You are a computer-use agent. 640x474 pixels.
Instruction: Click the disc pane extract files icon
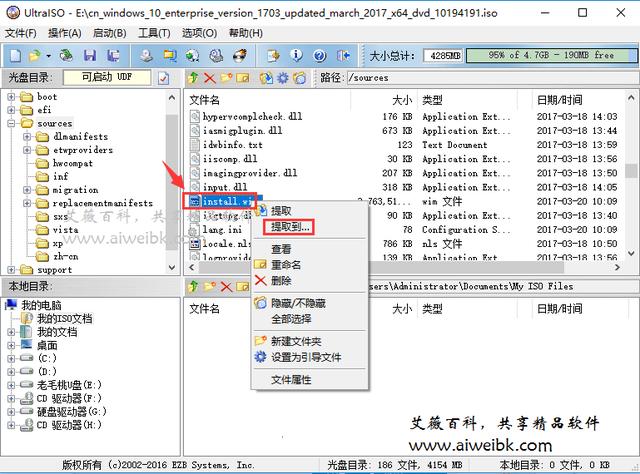tap(267, 78)
